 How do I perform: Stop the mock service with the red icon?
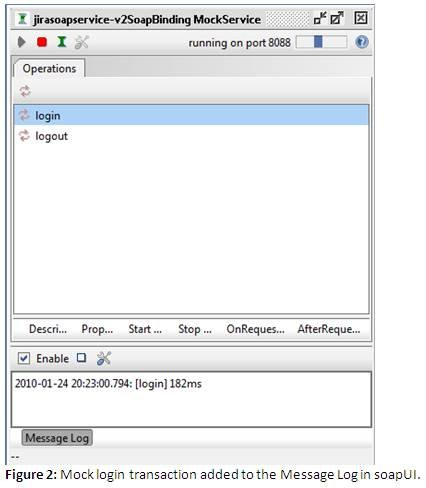[42, 42]
